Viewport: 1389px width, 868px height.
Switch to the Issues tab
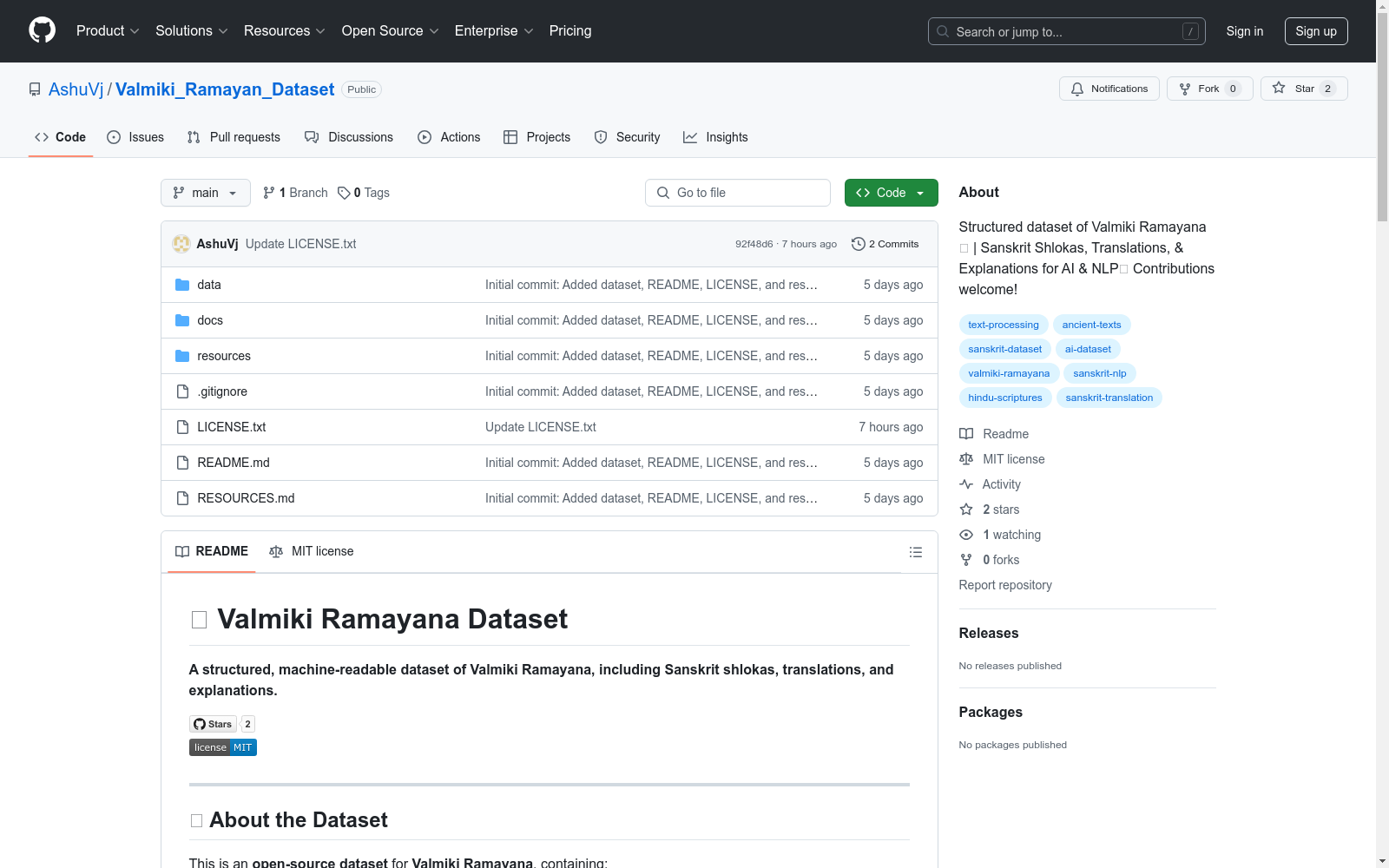click(135, 137)
